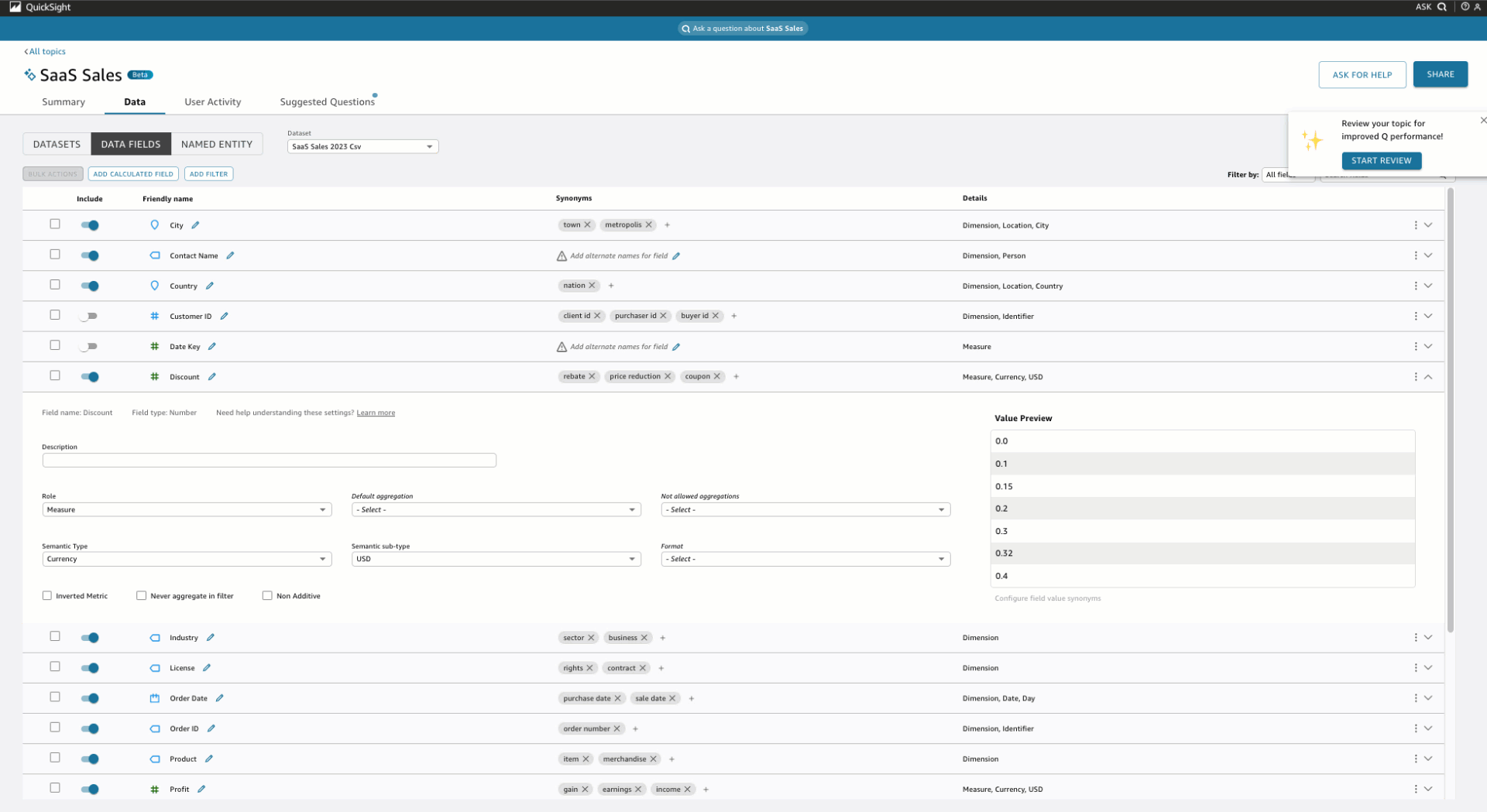Enable the Inverted Metric checkbox
This screenshot has width=1487, height=812.
tap(46, 595)
